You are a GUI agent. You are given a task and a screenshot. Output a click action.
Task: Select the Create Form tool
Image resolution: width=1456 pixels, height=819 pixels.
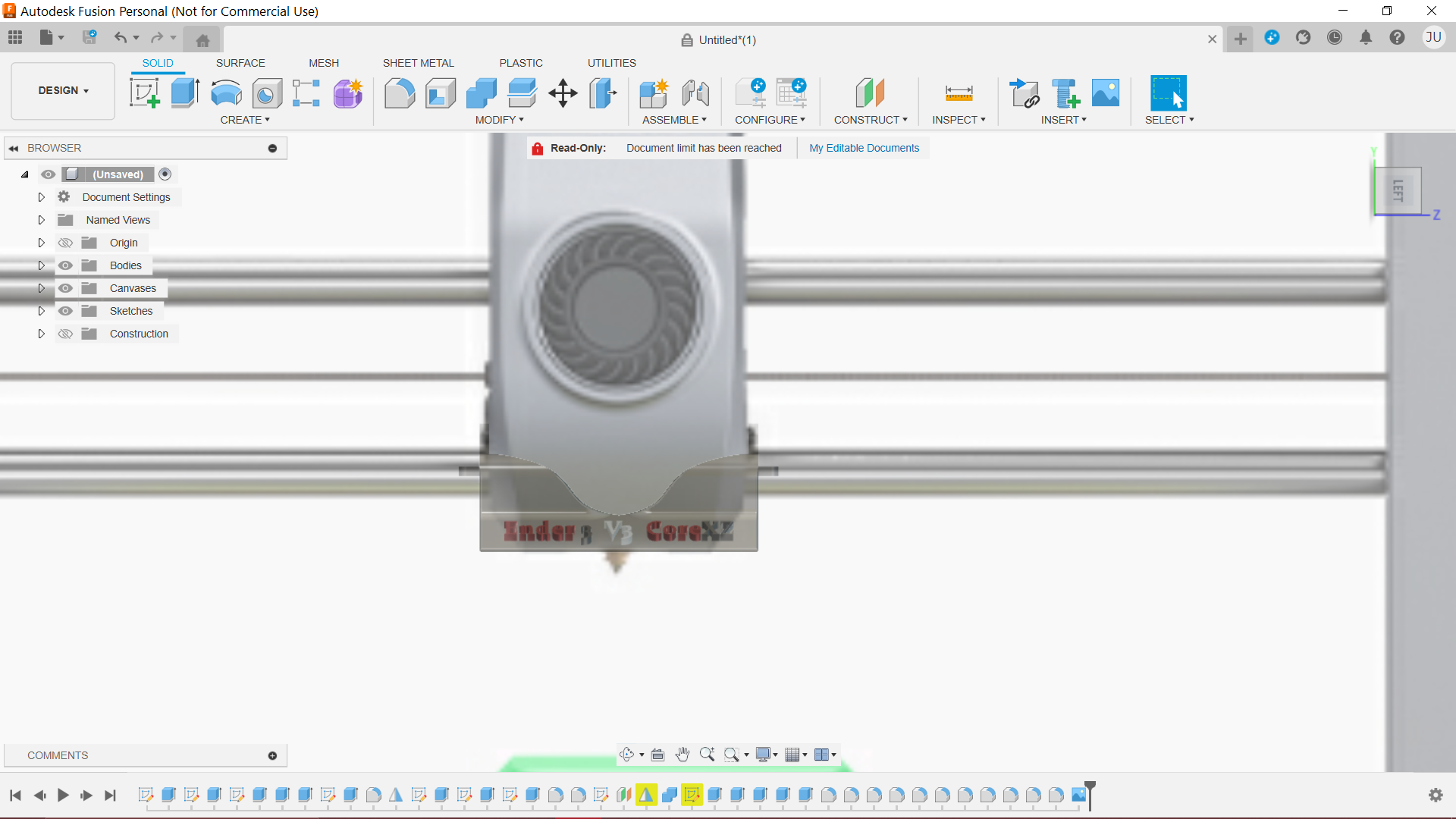point(348,93)
